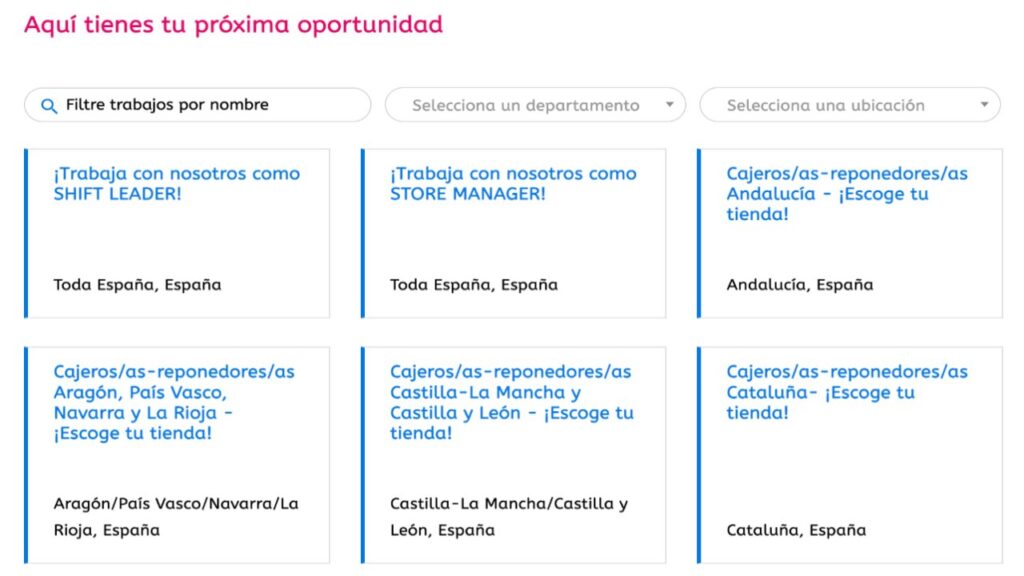Image resolution: width=1024 pixels, height=576 pixels.
Task: Select the Cajeros/as-reponedores/as Andalucía listing
Action: coord(846,193)
